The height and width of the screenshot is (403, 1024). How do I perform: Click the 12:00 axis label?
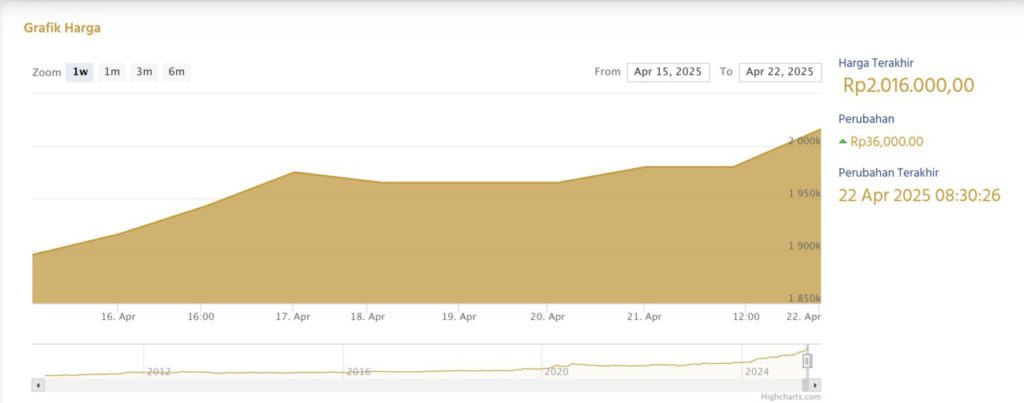point(746,317)
